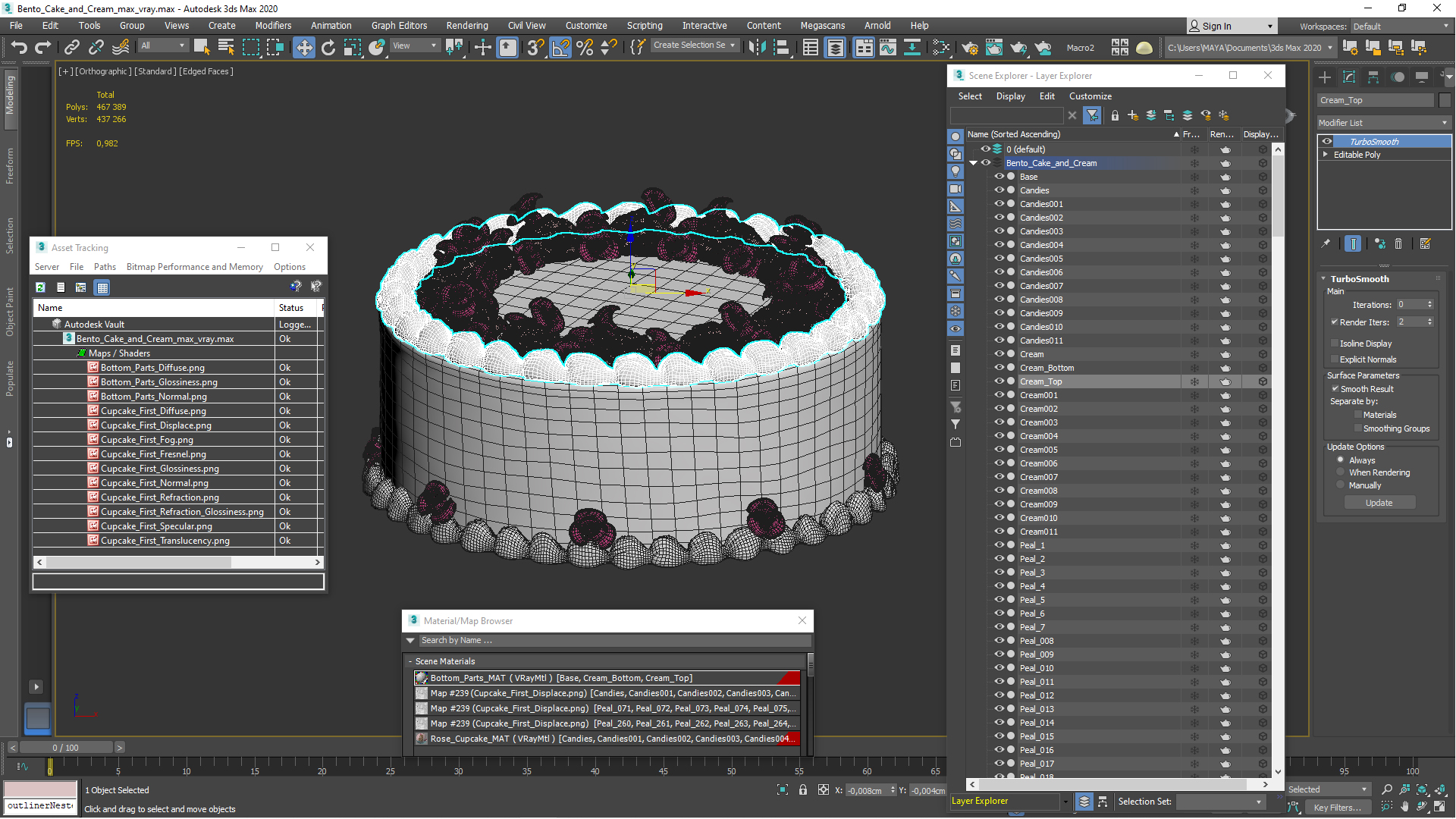1456x819 pixels.
Task: Open the Modifier List dropdown
Action: point(1383,122)
